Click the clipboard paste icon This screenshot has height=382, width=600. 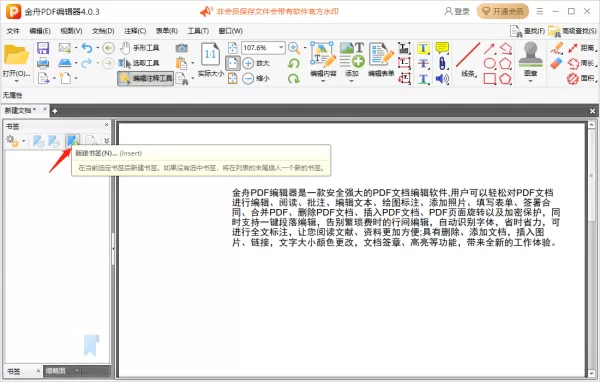point(181,63)
